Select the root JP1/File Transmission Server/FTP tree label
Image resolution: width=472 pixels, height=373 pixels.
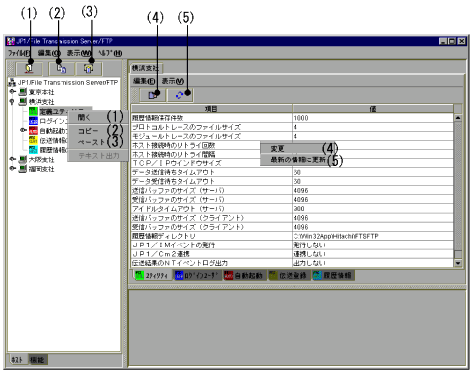click(68, 82)
